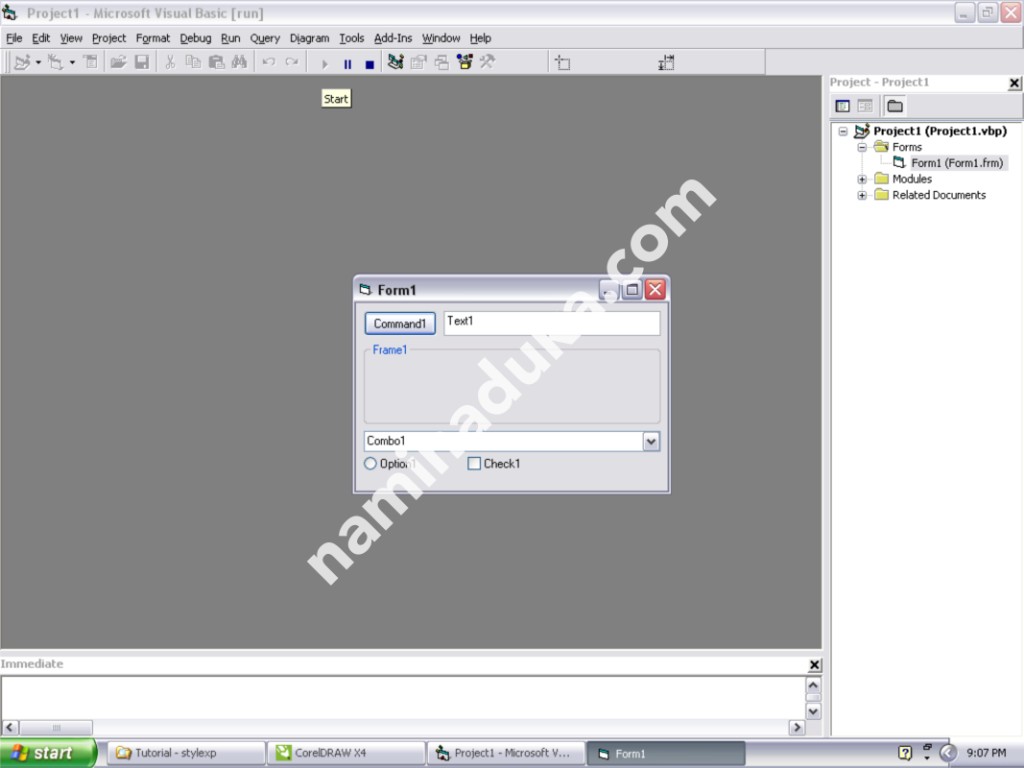Click the Windows Start button

tap(47, 753)
